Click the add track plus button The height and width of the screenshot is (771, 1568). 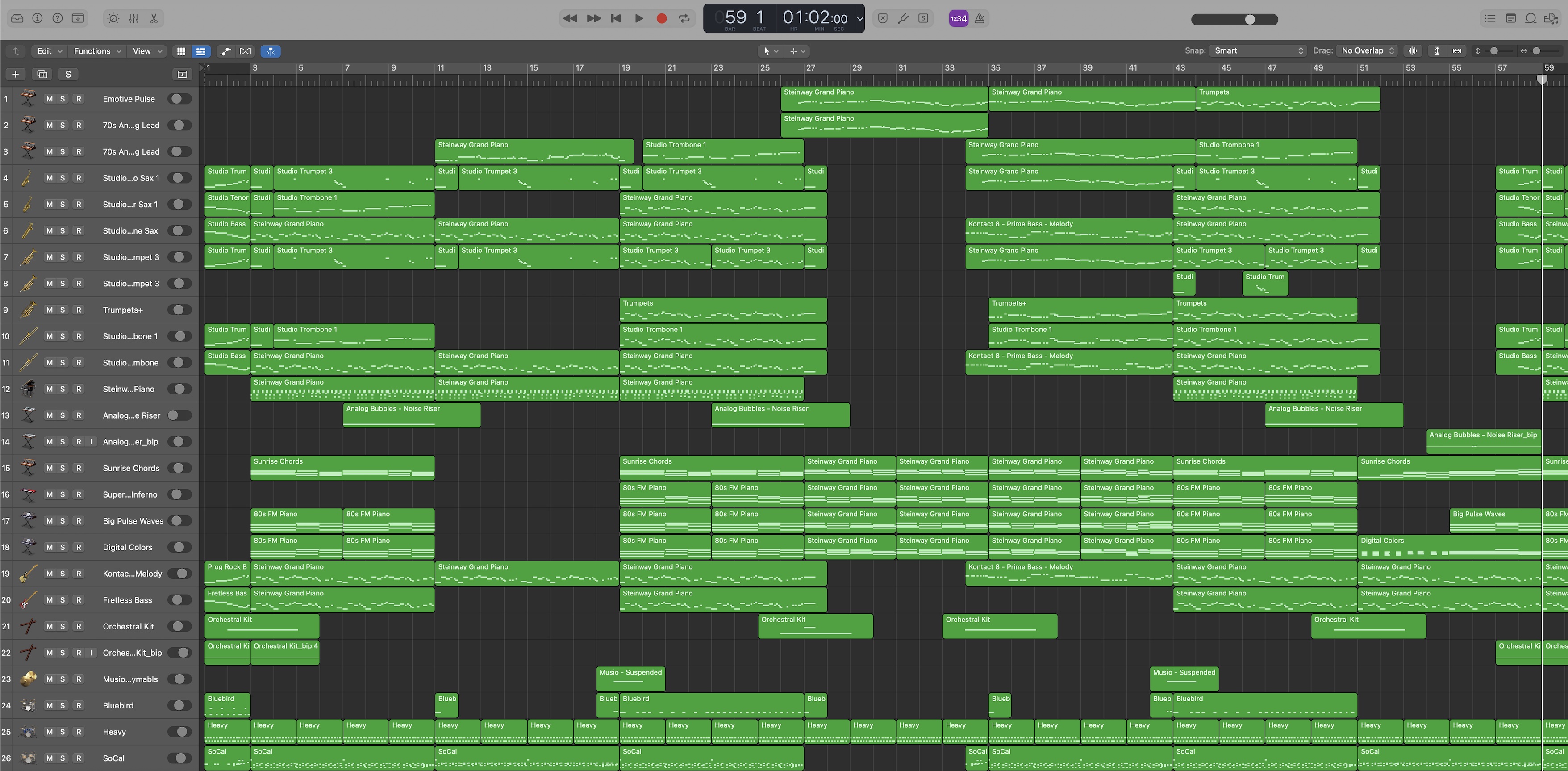click(x=15, y=74)
